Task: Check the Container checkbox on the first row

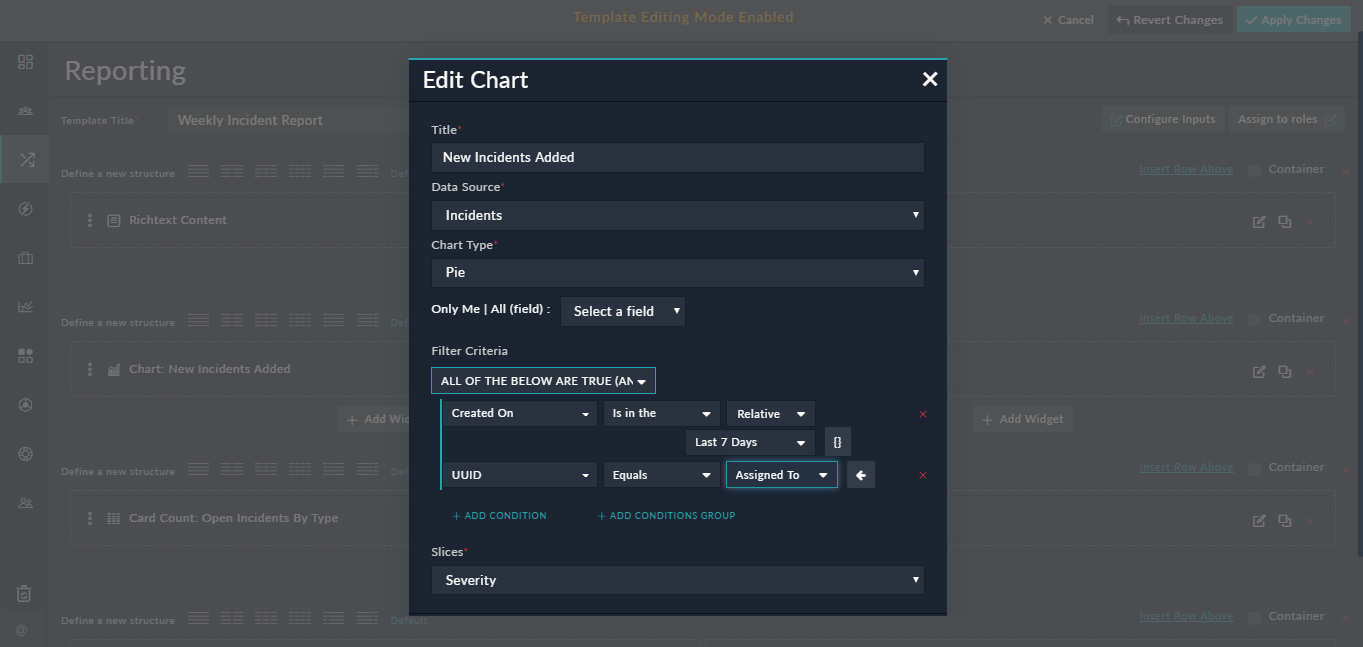Action: click(x=1253, y=168)
